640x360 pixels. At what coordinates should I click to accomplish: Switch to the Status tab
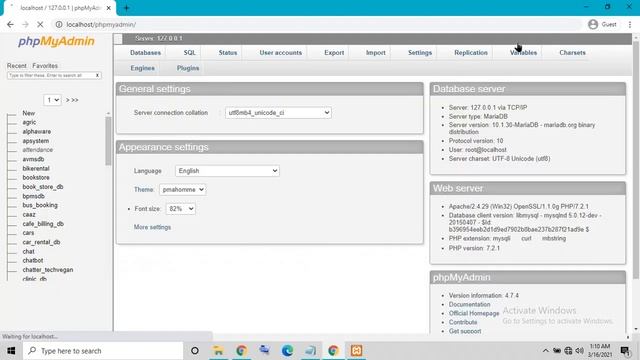click(227, 53)
